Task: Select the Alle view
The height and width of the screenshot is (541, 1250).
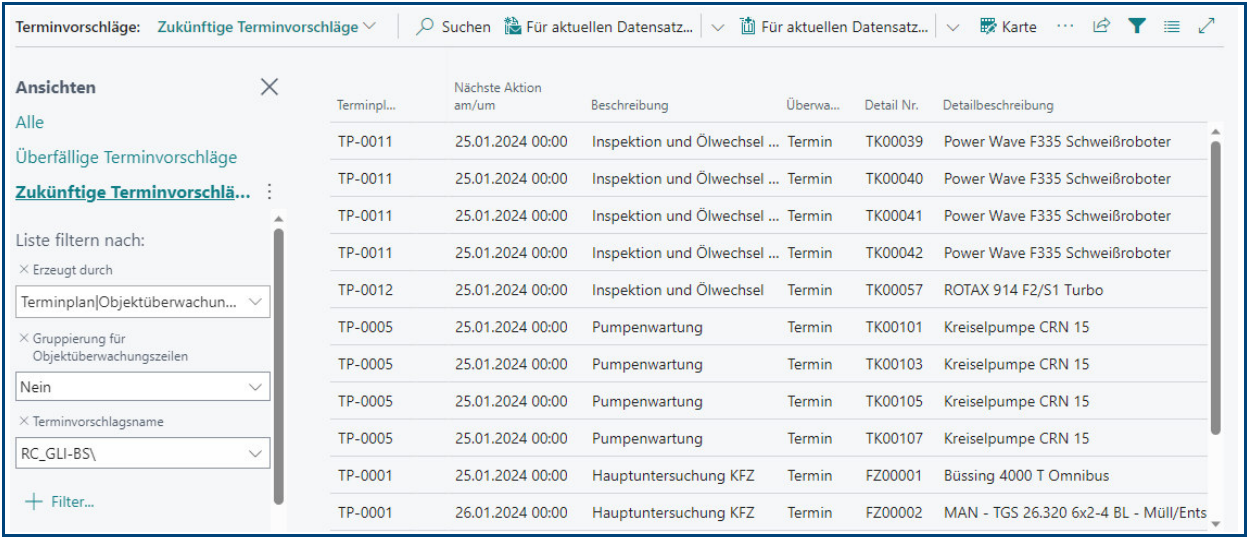Action: pos(30,122)
